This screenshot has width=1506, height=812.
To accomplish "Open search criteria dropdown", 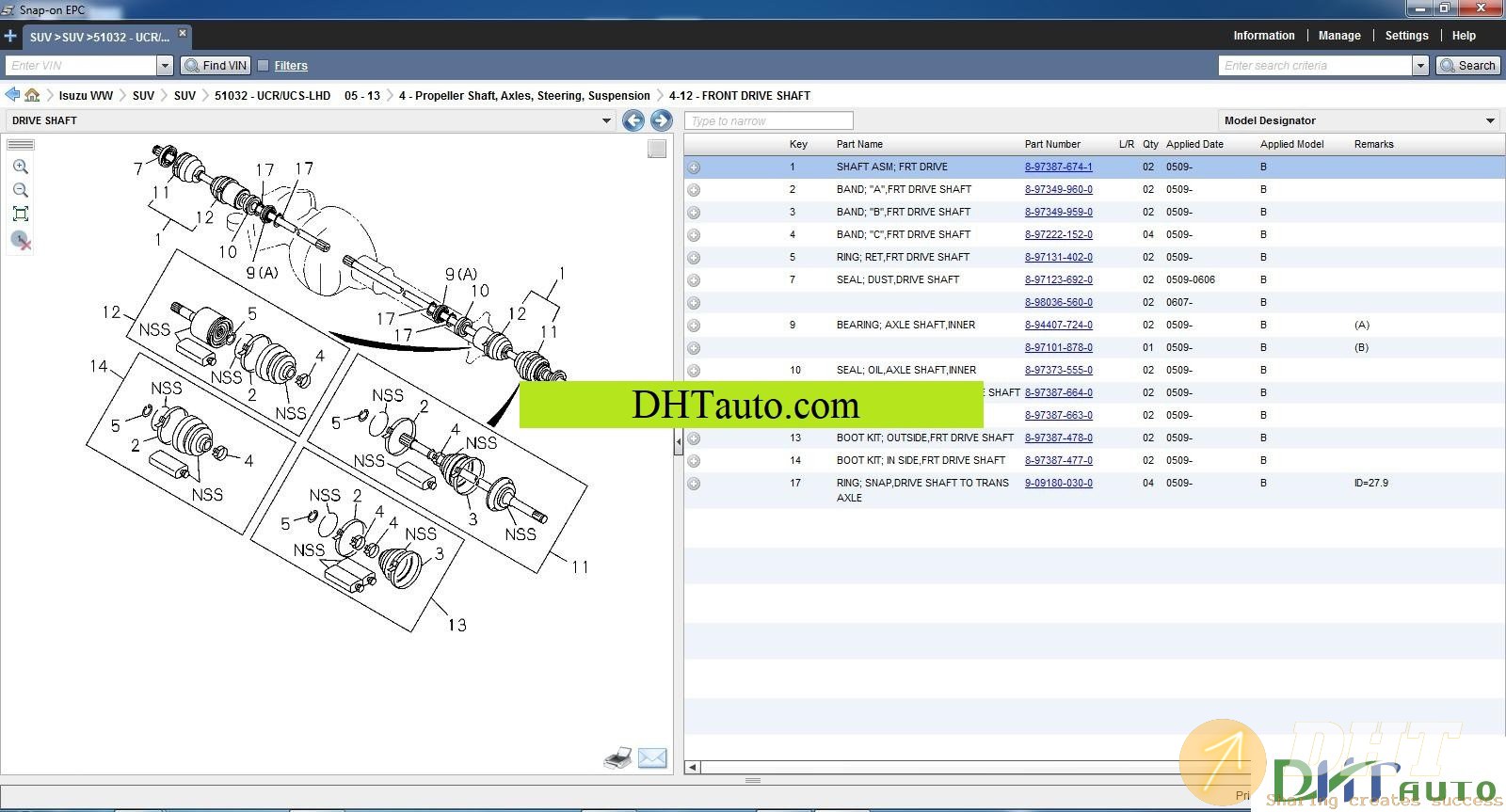I will pos(1420,66).
